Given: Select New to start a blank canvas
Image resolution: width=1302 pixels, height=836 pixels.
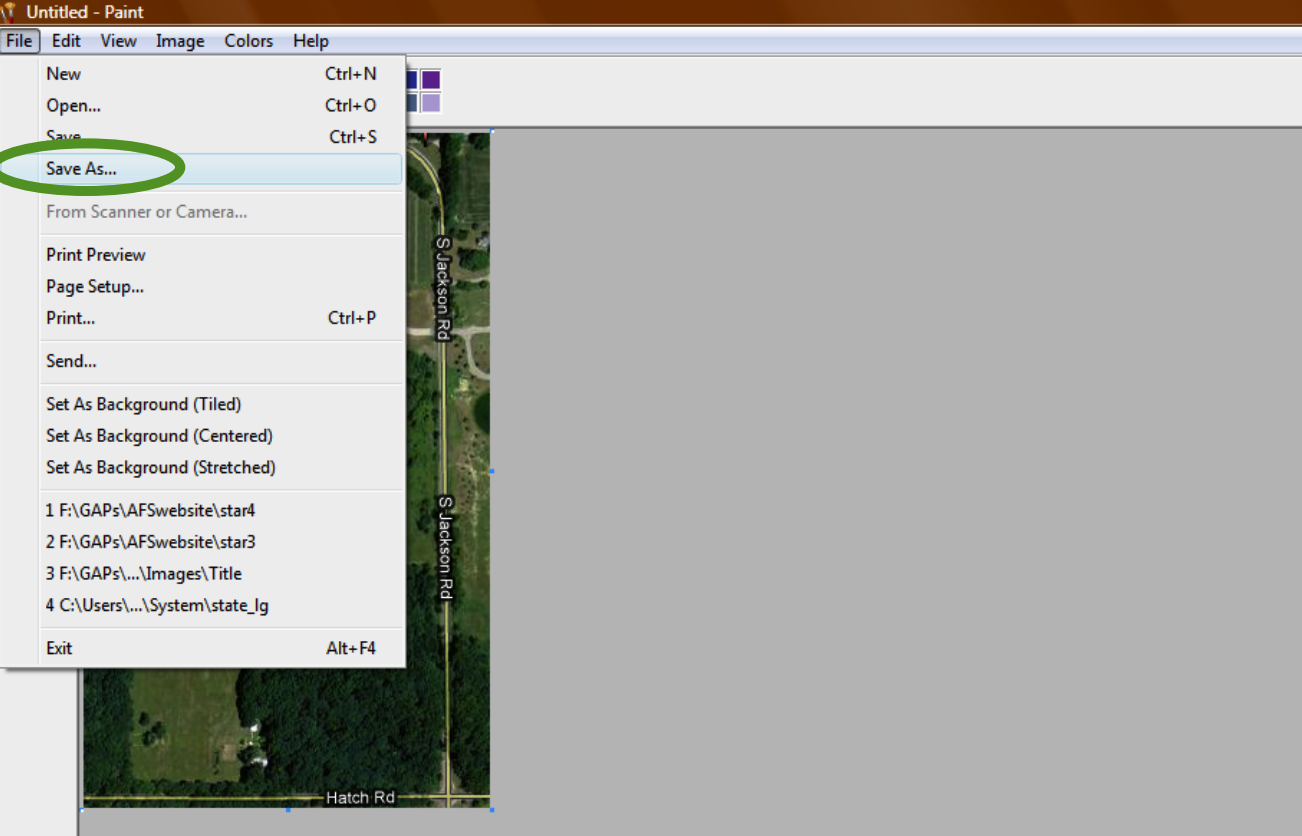Looking at the screenshot, I should tap(63, 73).
